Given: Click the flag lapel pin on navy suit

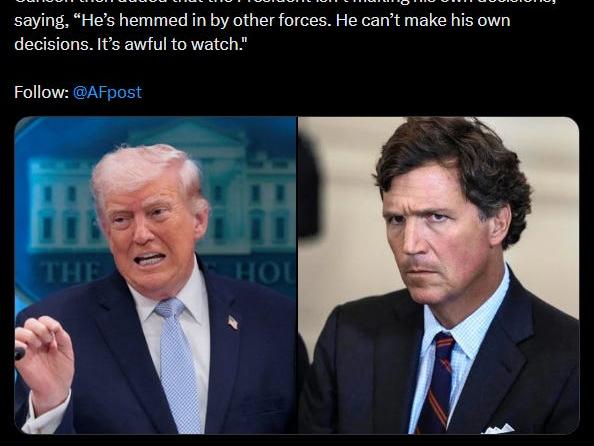Looking at the screenshot, I should [x=233, y=322].
